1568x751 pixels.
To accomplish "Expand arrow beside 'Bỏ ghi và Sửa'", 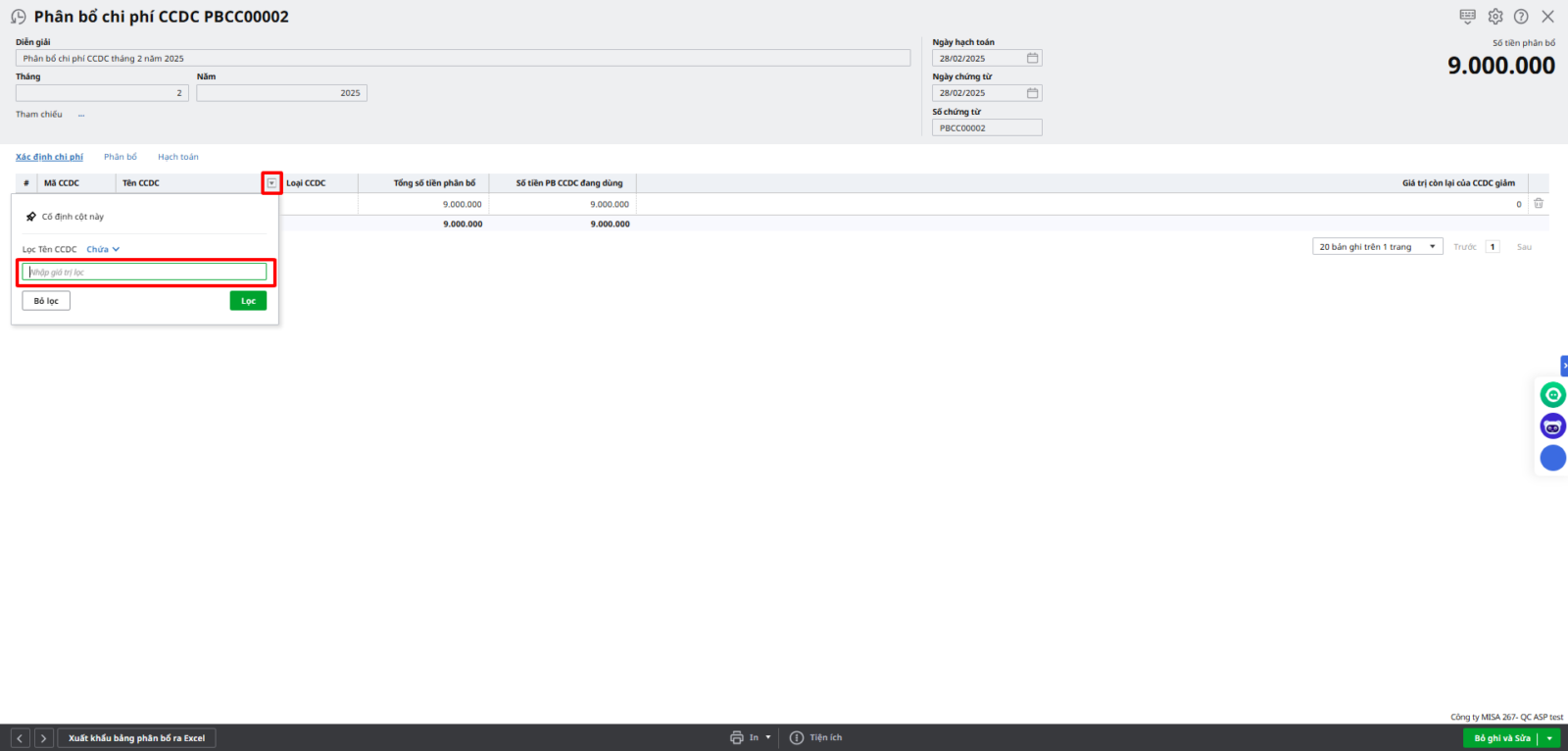I will [1549, 738].
